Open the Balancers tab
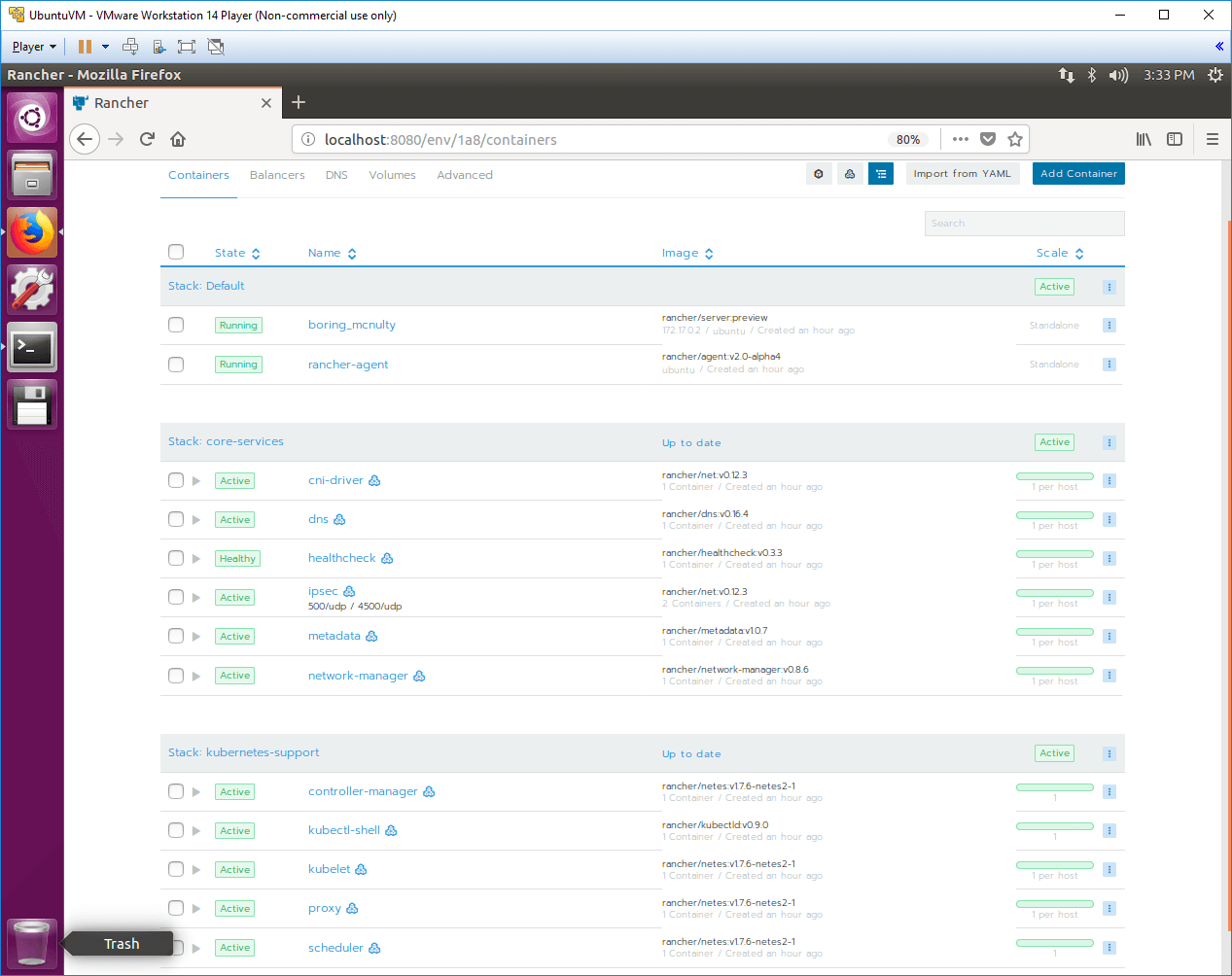 click(277, 175)
